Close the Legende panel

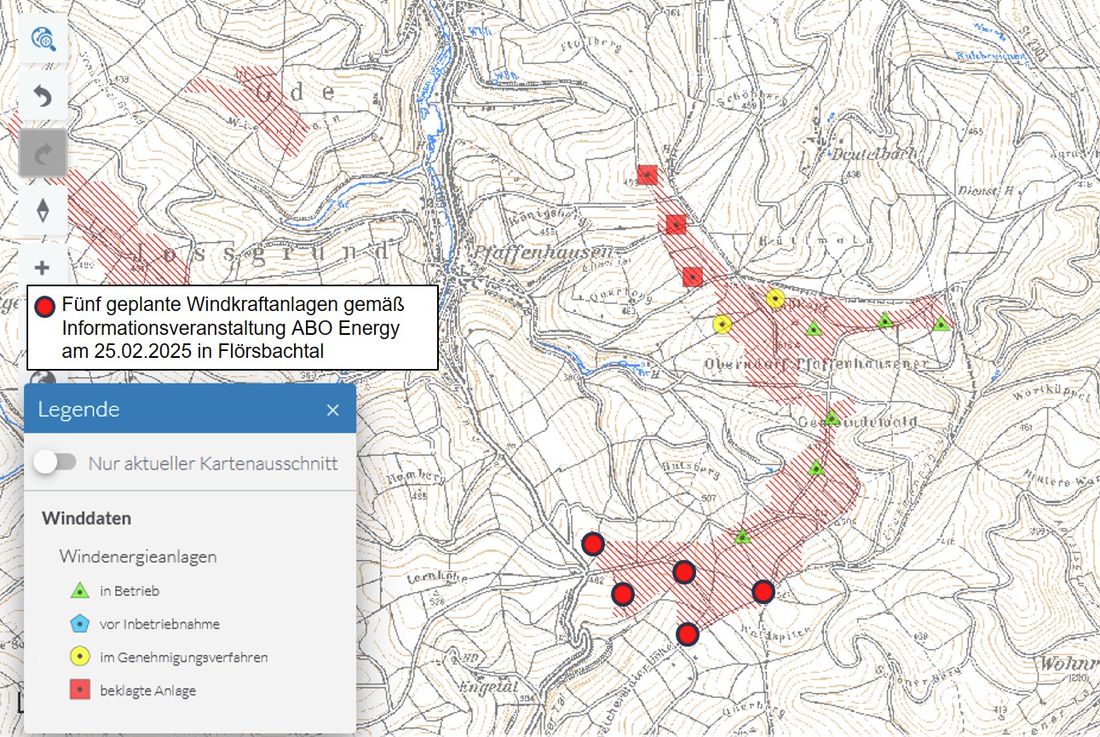[333, 410]
